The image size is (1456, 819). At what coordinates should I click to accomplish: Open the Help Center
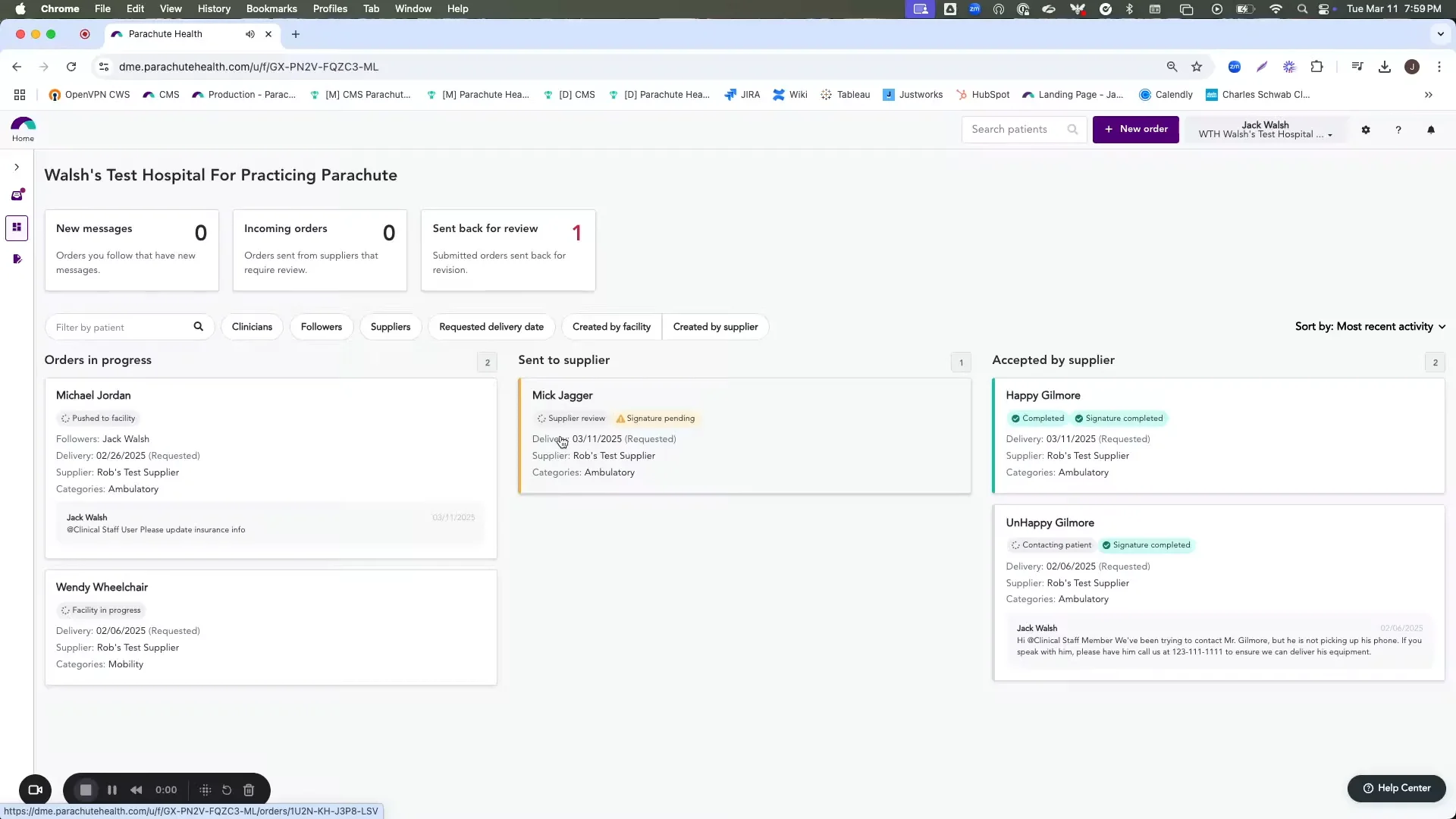(x=1395, y=788)
